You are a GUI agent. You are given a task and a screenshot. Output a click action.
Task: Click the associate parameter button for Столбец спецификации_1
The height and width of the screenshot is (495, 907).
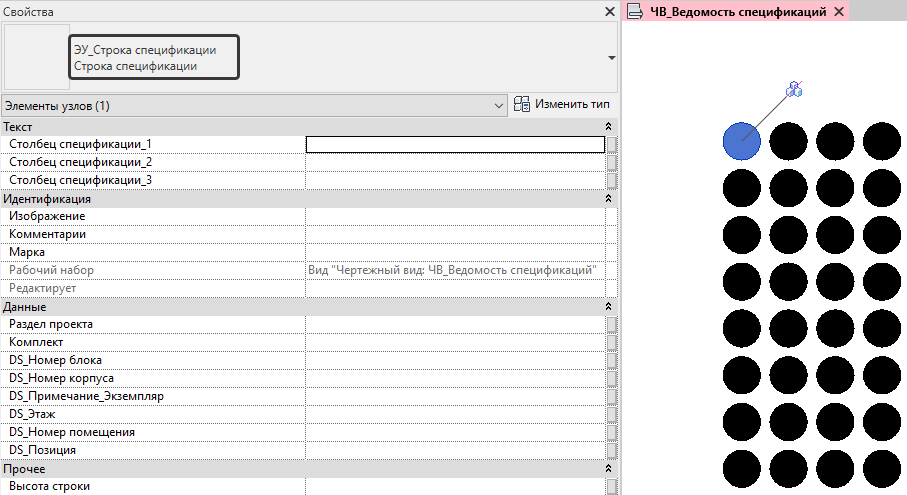point(612,144)
